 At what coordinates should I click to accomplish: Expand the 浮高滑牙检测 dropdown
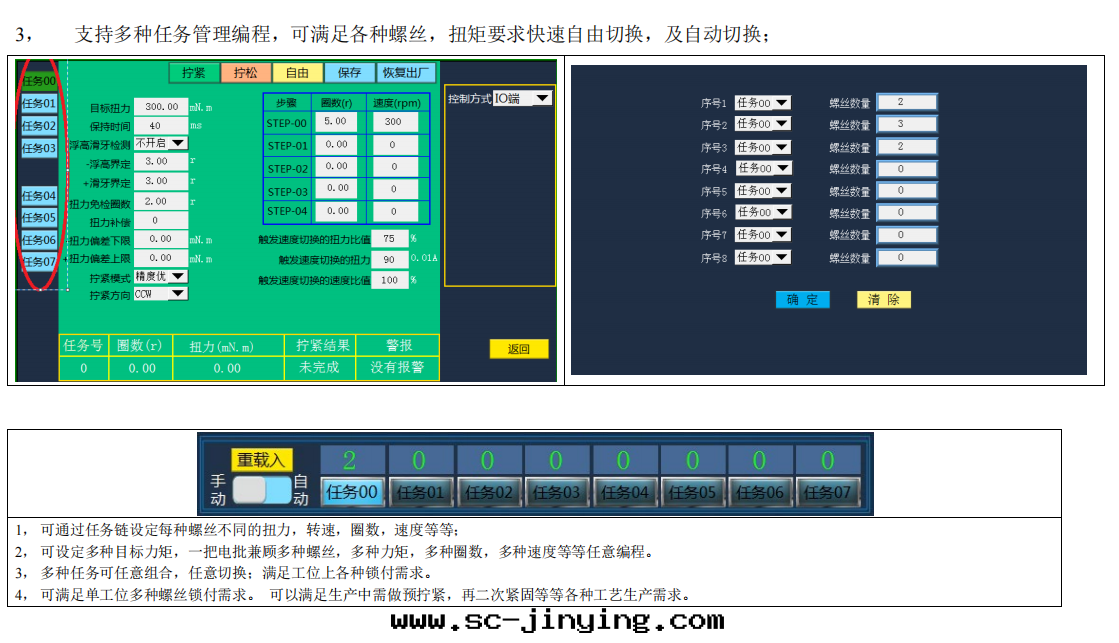click(161, 143)
